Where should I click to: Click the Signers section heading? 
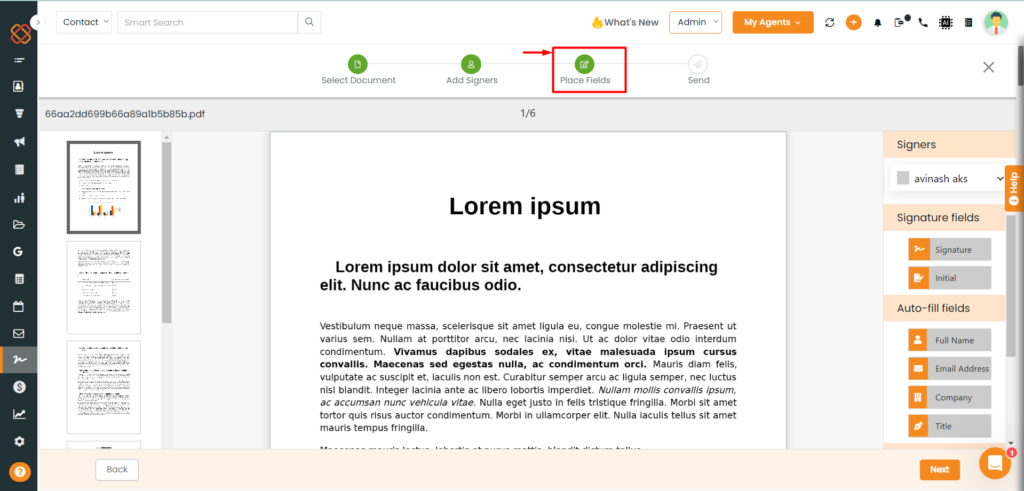click(x=916, y=145)
